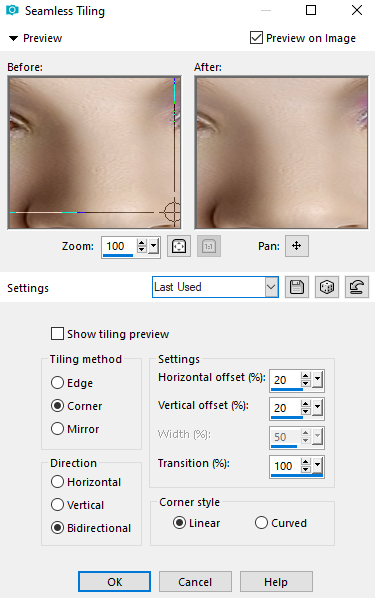Viewport: 375px width, 598px height.
Task: Collapse the Preview section triangle
Action: (x=13, y=38)
